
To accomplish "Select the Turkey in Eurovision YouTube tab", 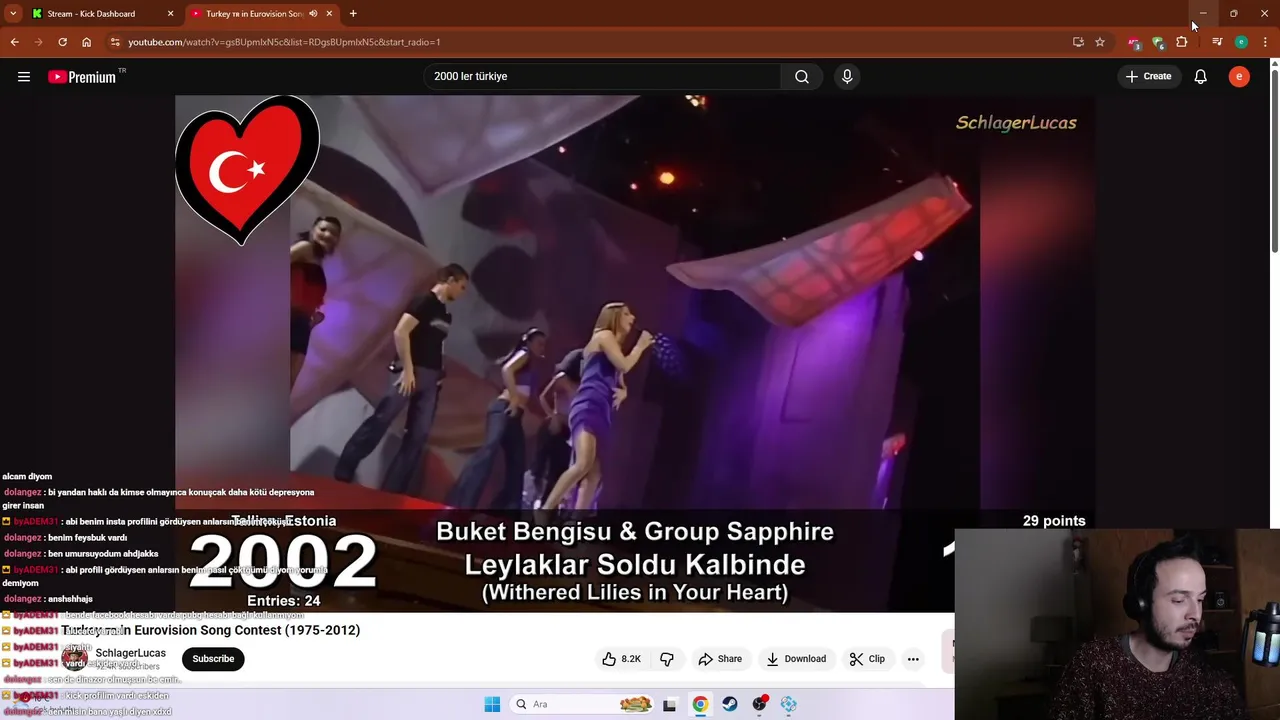I will coord(255,14).
